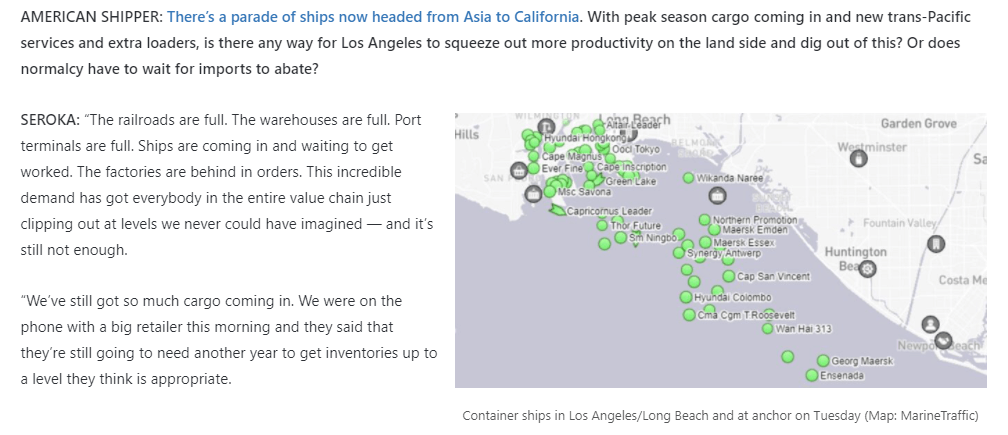Image resolution: width=1008 pixels, height=435 pixels.
Task: Click the MarineTraffic map image caption
Action: [x=720, y=416]
